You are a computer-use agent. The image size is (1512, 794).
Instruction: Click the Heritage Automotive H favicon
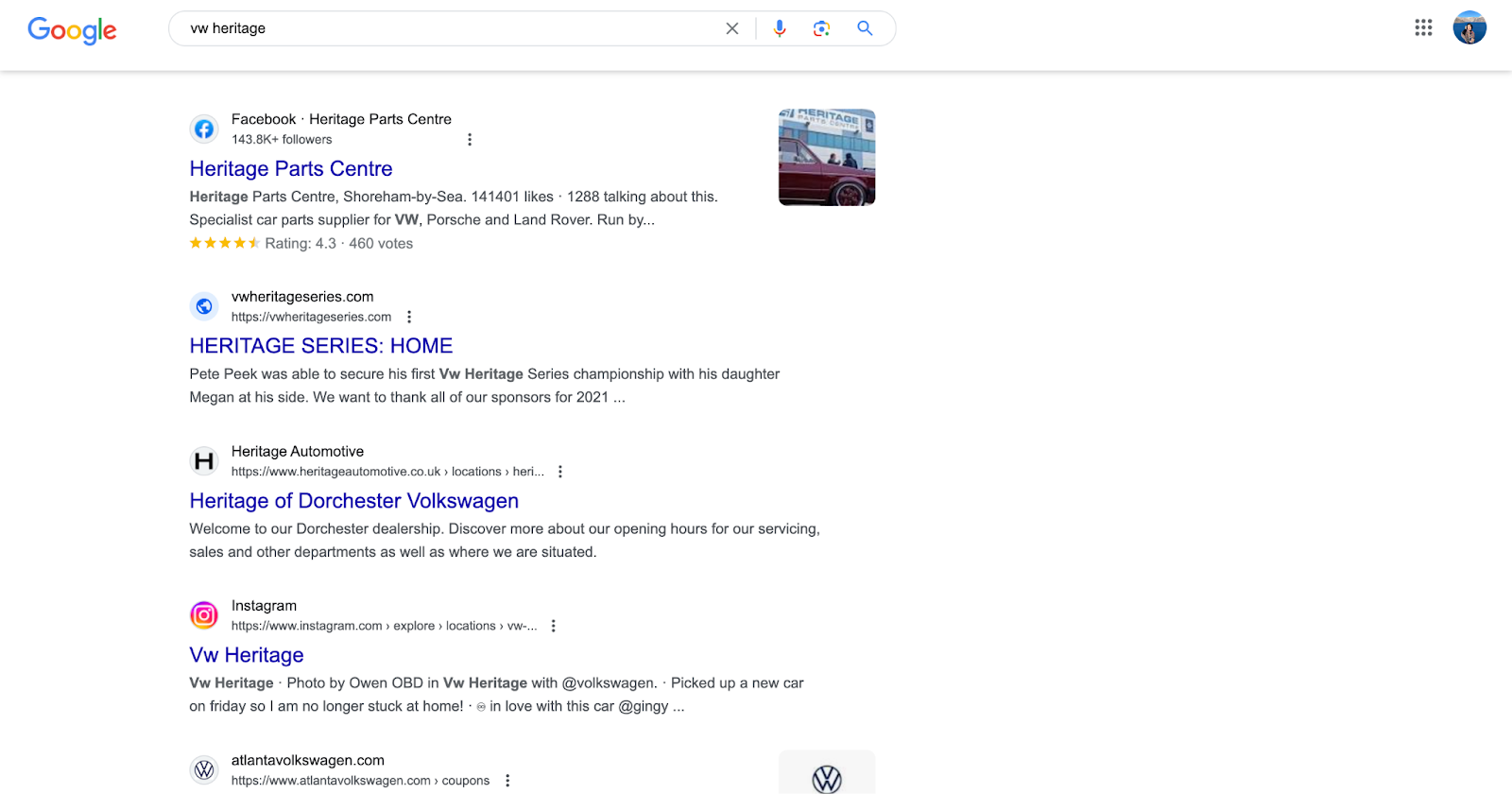coord(204,461)
